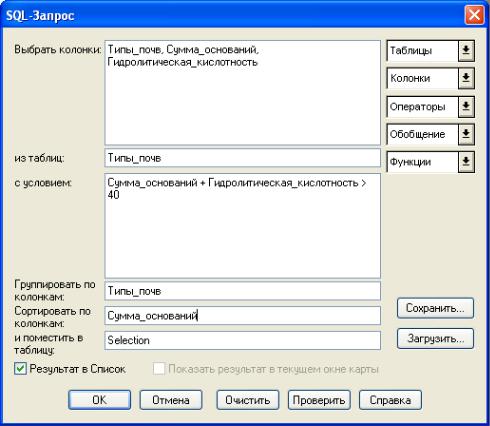Open the Операторы dropdown list
This screenshot has height=426, width=490.
click(430, 107)
